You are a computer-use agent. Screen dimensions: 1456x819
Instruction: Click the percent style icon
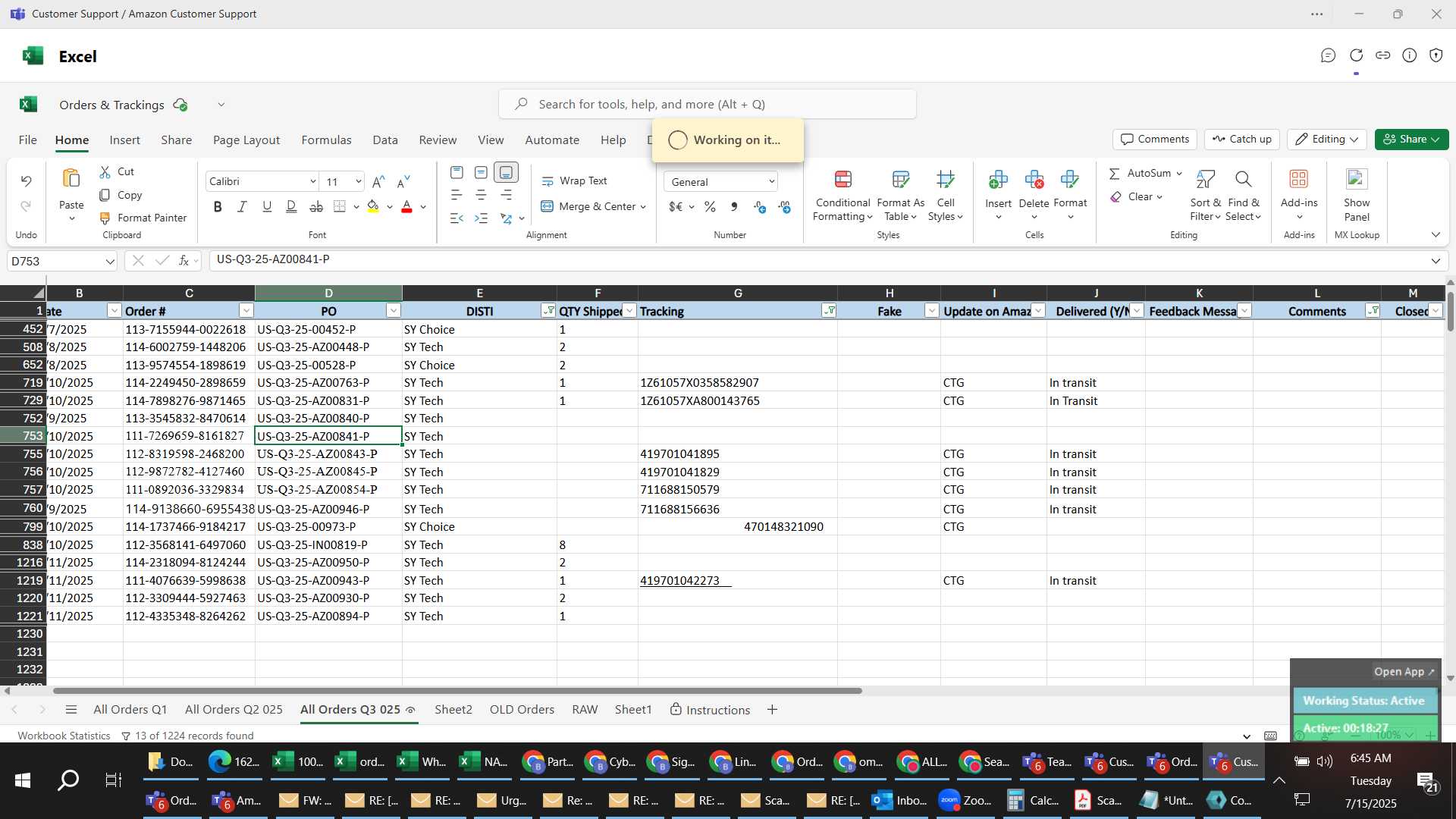point(710,206)
